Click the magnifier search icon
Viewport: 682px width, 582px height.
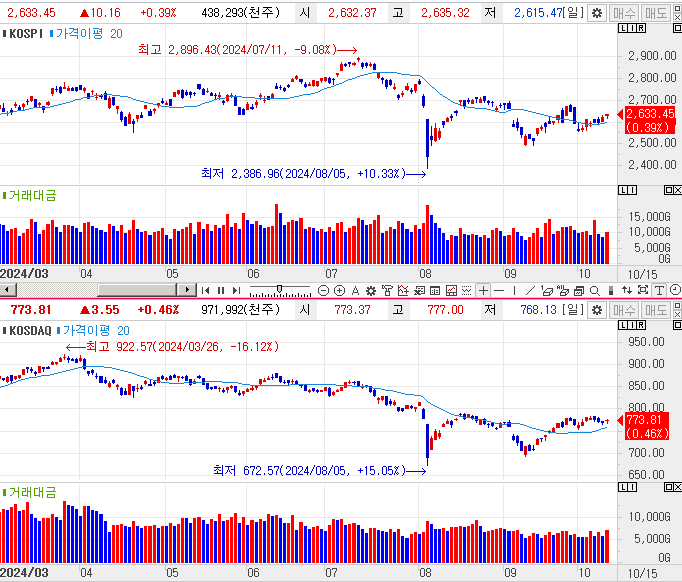point(595,291)
